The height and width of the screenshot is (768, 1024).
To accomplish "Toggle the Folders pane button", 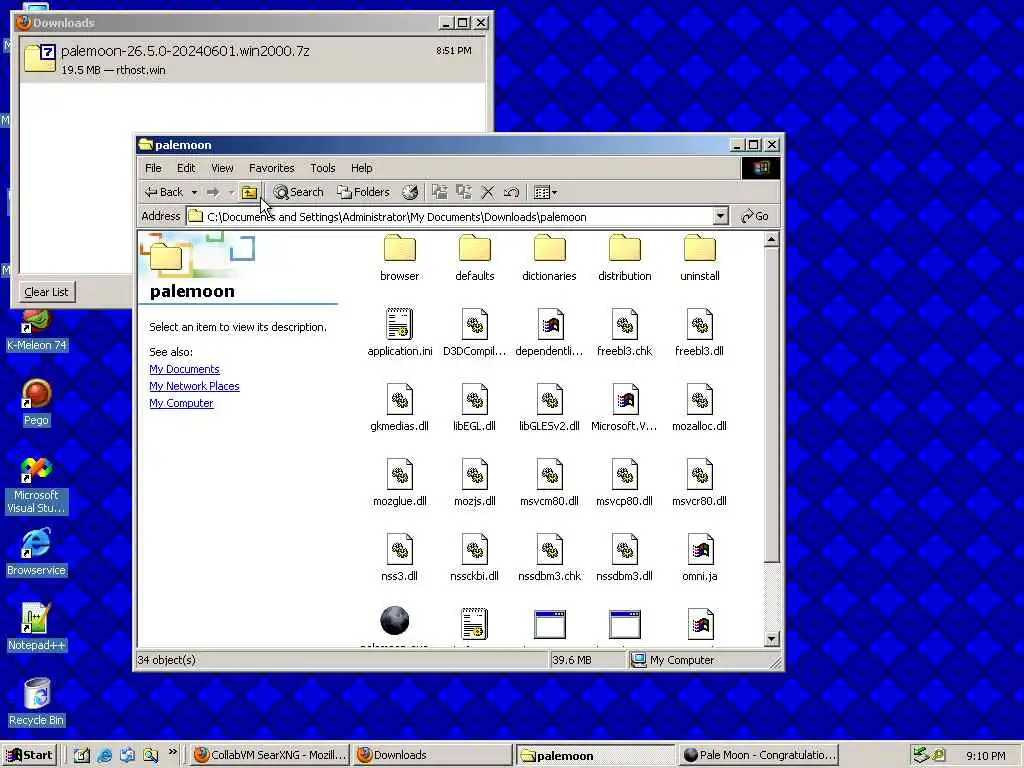I will tap(363, 192).
